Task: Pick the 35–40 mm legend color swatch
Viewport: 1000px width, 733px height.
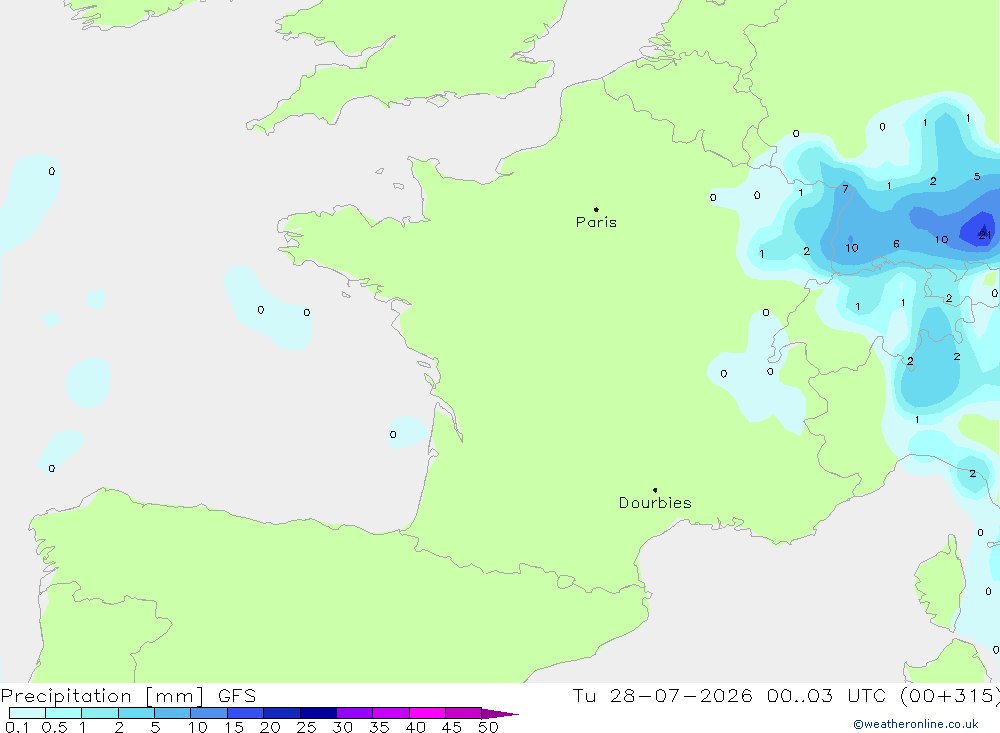Action: (x=391, y=713)
